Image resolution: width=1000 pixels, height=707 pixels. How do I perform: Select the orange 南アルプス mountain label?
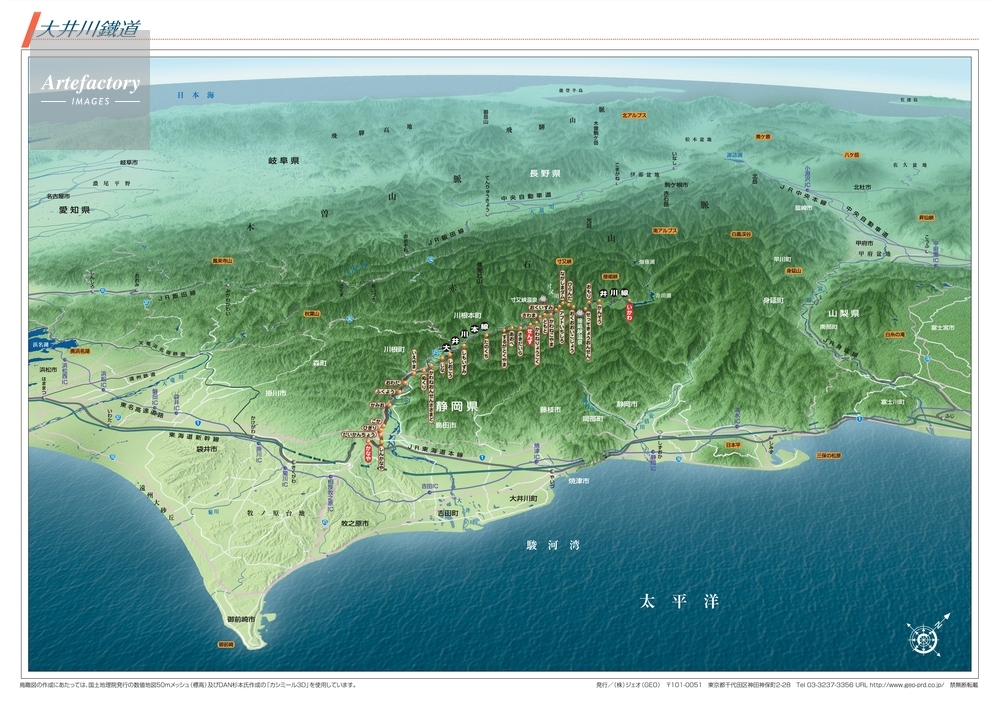(665, 230)
